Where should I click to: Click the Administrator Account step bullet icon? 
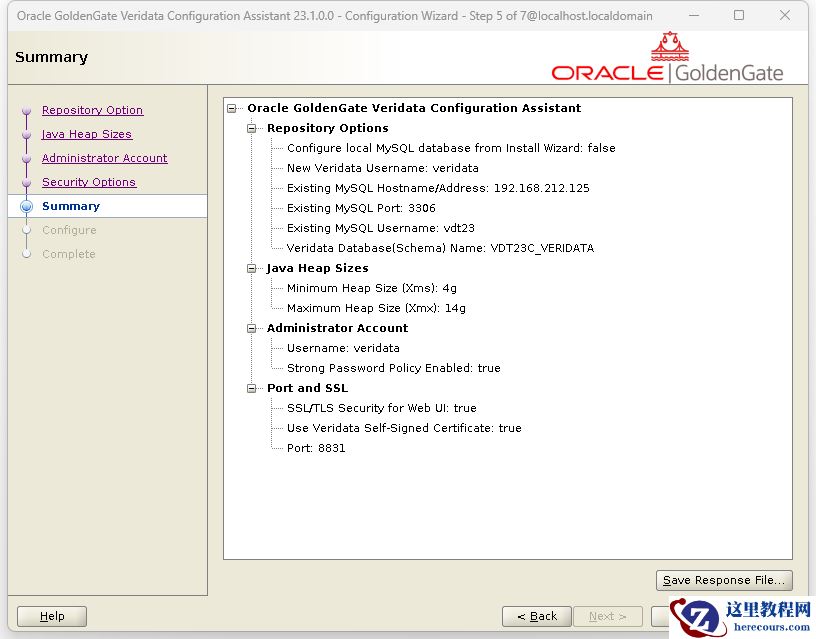click(27, 158)
